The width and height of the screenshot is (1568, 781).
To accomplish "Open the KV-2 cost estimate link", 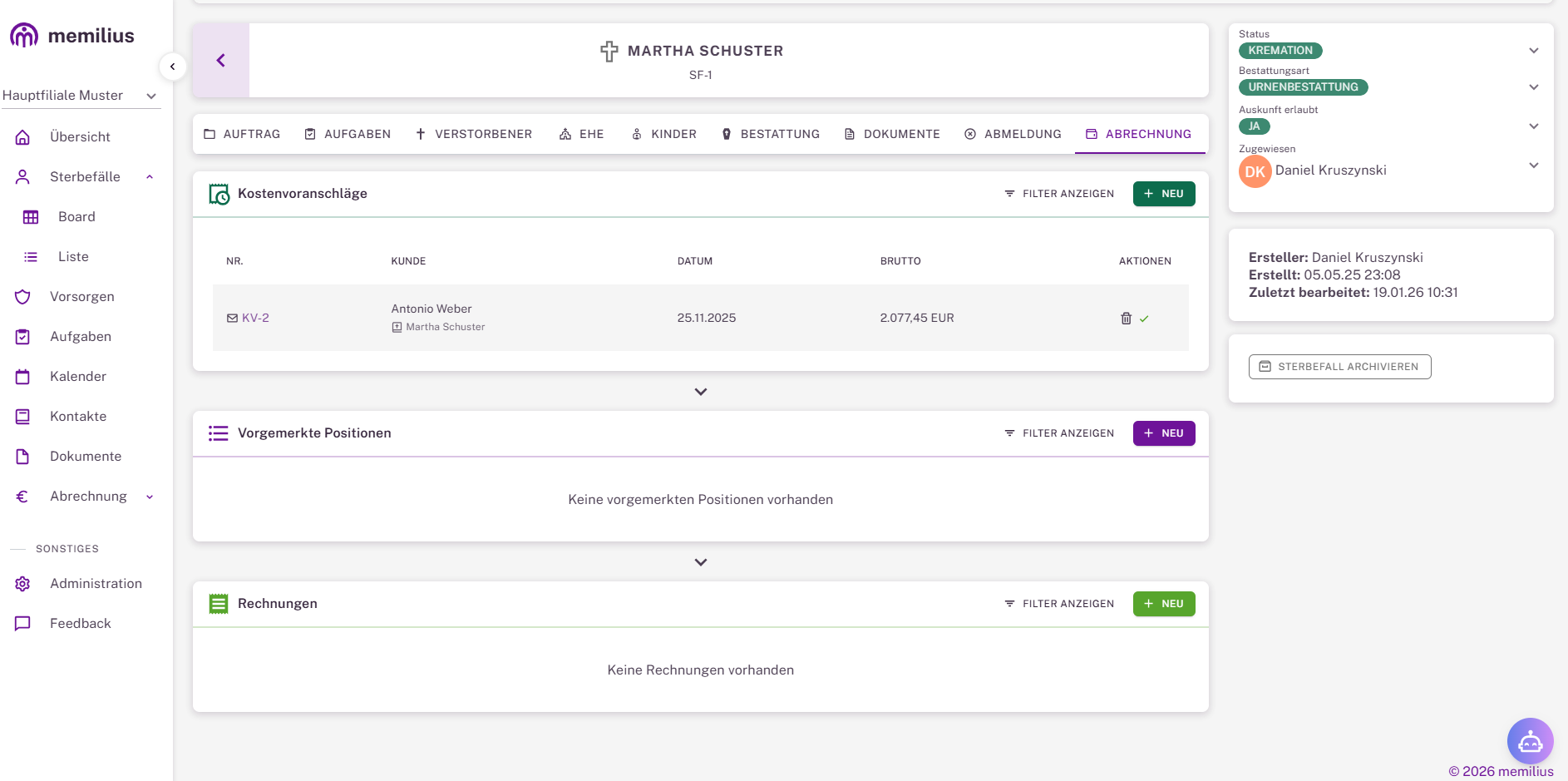I will click(x=255, y=318).
